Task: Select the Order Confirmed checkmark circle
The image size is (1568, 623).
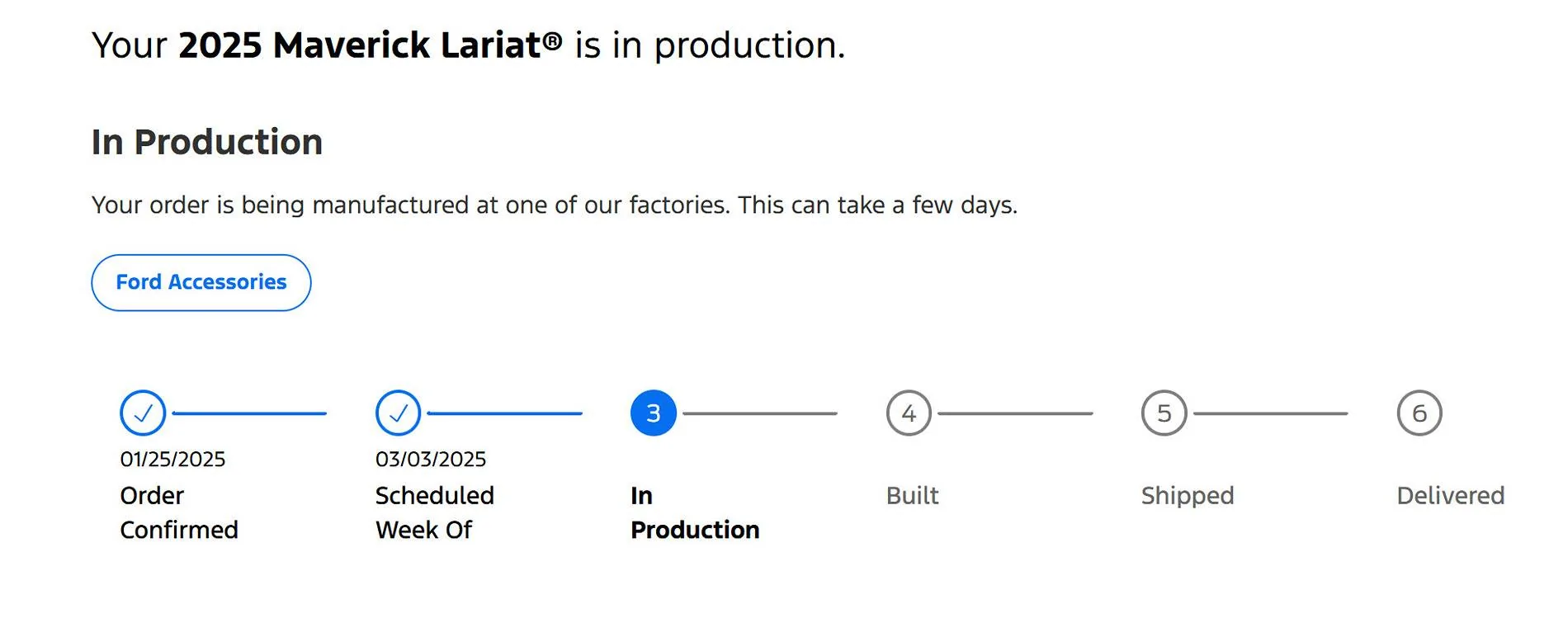Action: [x=143, y=413]
